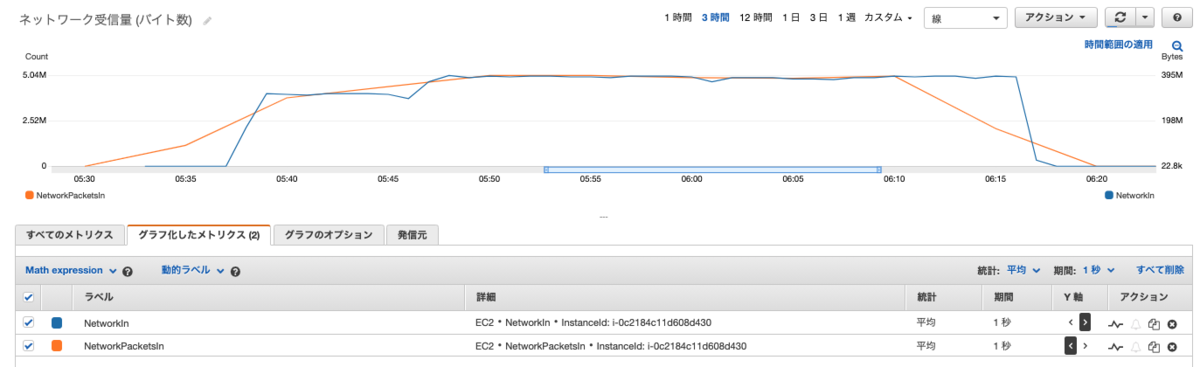1200x367 pixels.
Task: Click the orange NetworkPacketsIn color swatch
Action: click(57, 345)
